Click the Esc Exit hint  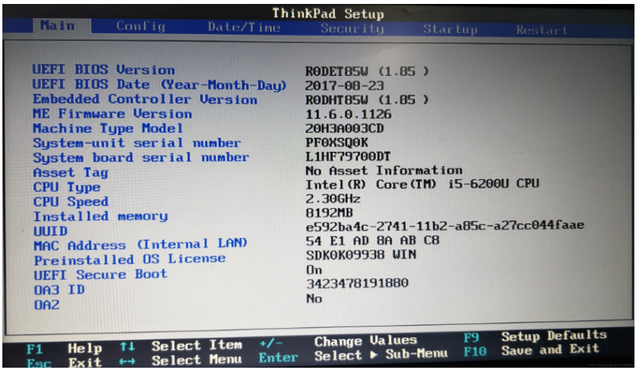coord(64,363)
